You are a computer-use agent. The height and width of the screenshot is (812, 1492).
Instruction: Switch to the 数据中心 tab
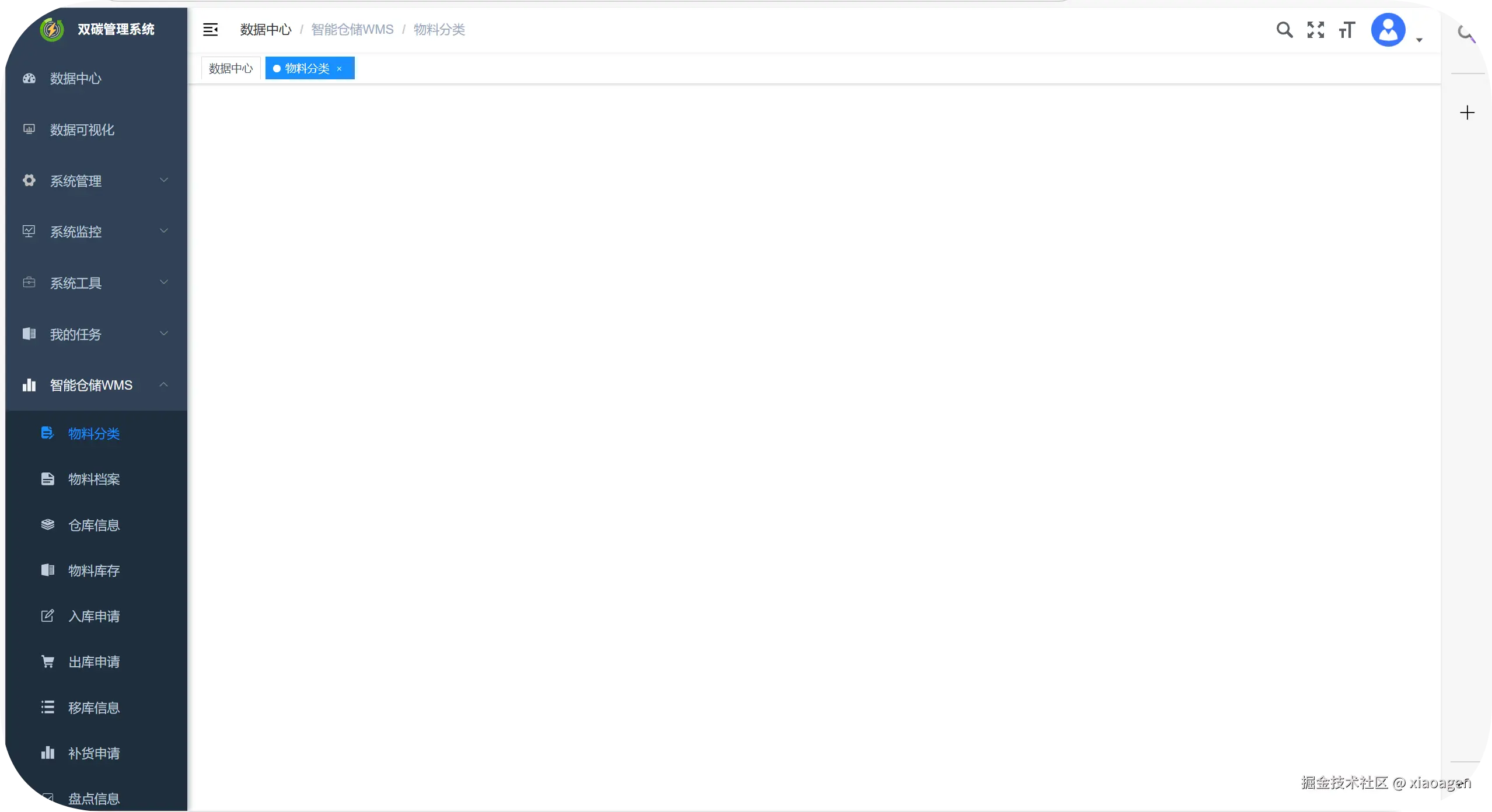(230, 68)
